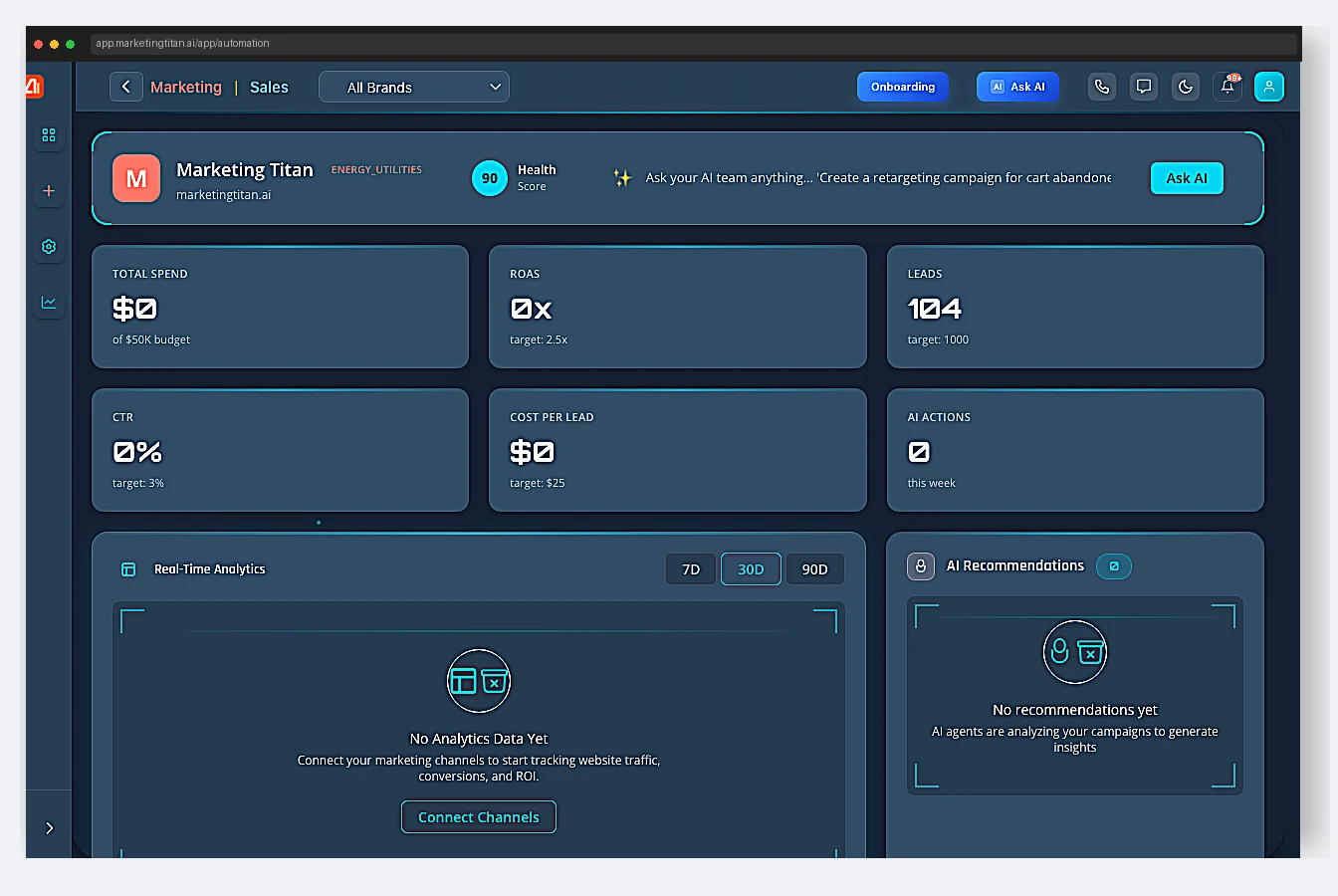
Task: Open the user profile icon
Action: 1269,87
